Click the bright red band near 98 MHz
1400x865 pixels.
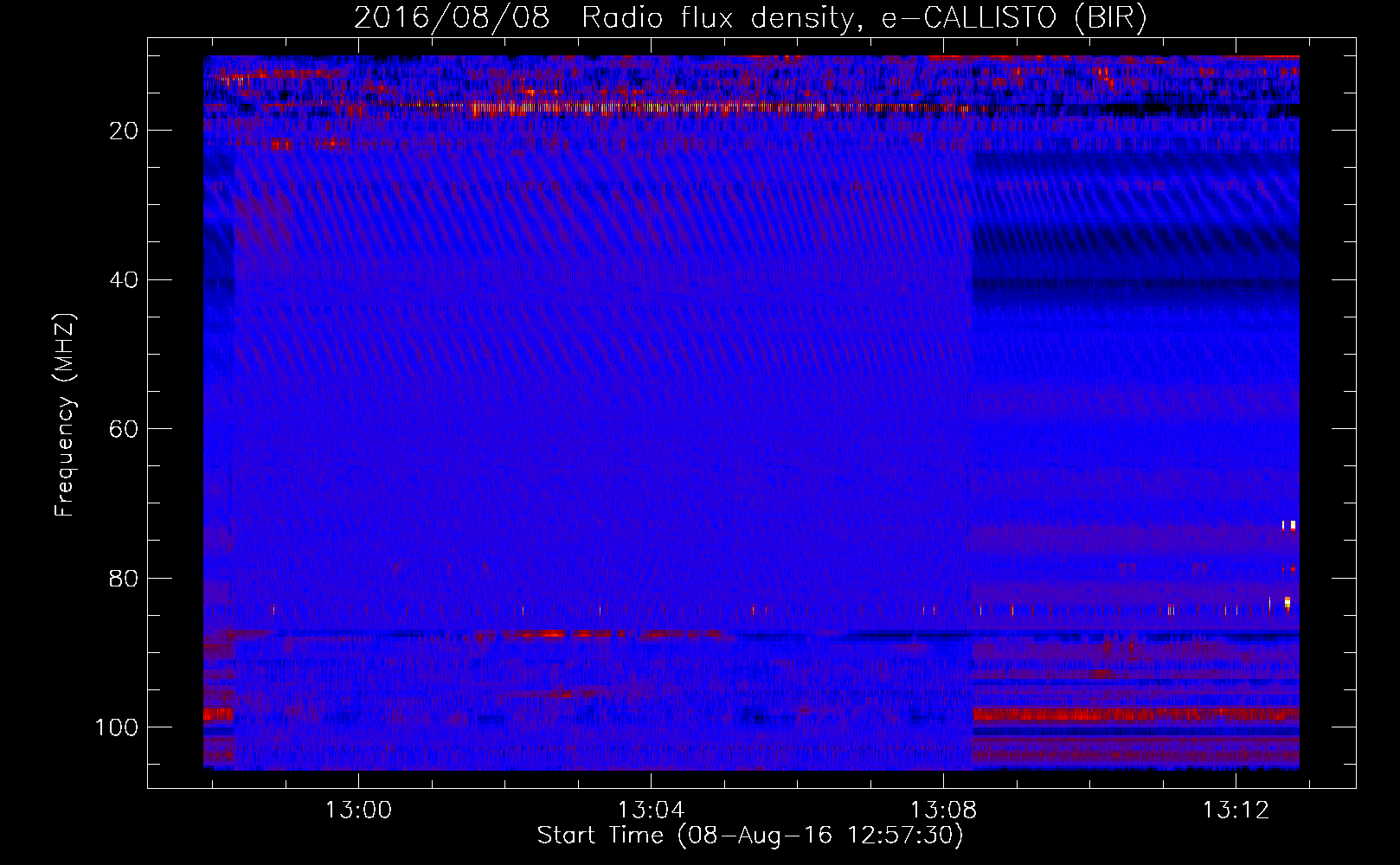pyautogui.click(x=1135, y=714)
